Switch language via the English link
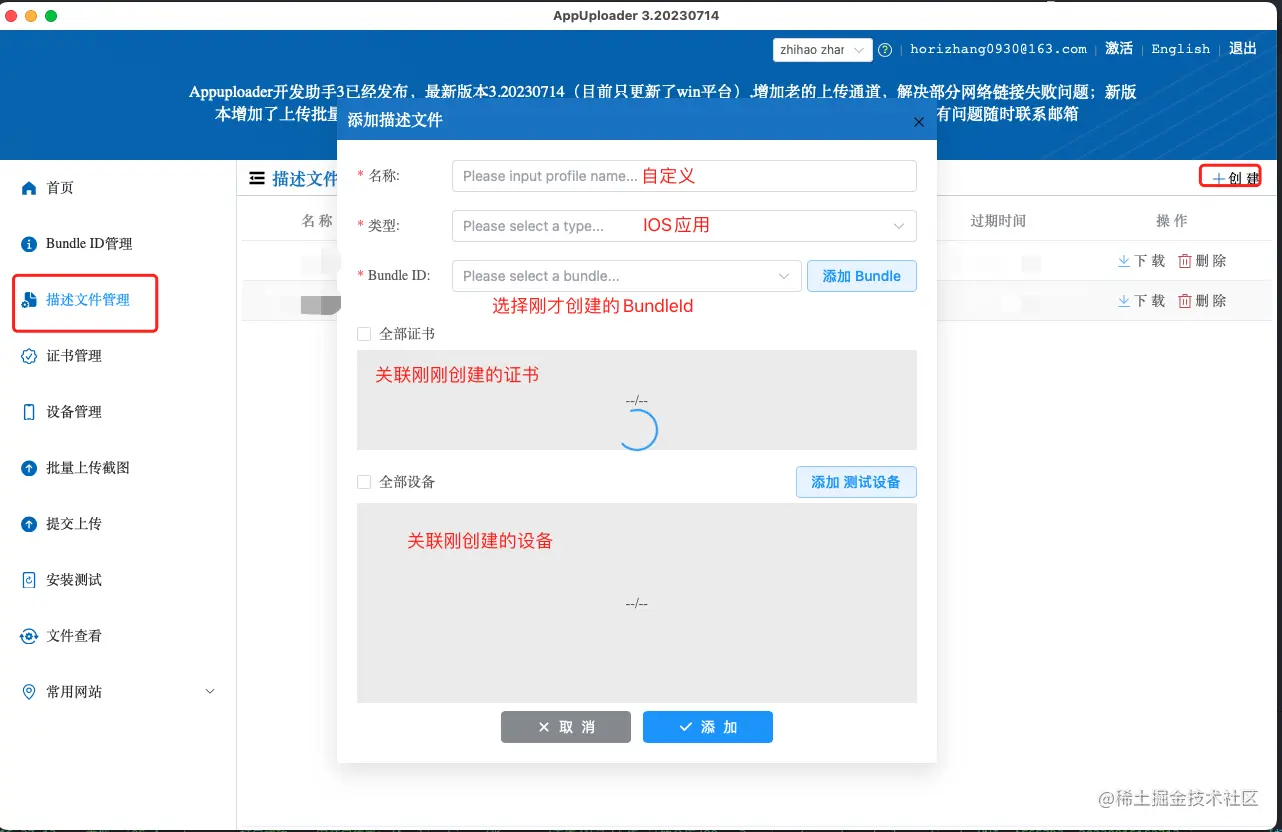Image resolution: width=1282 pixels, height=832 pixels. [1181, 49]
